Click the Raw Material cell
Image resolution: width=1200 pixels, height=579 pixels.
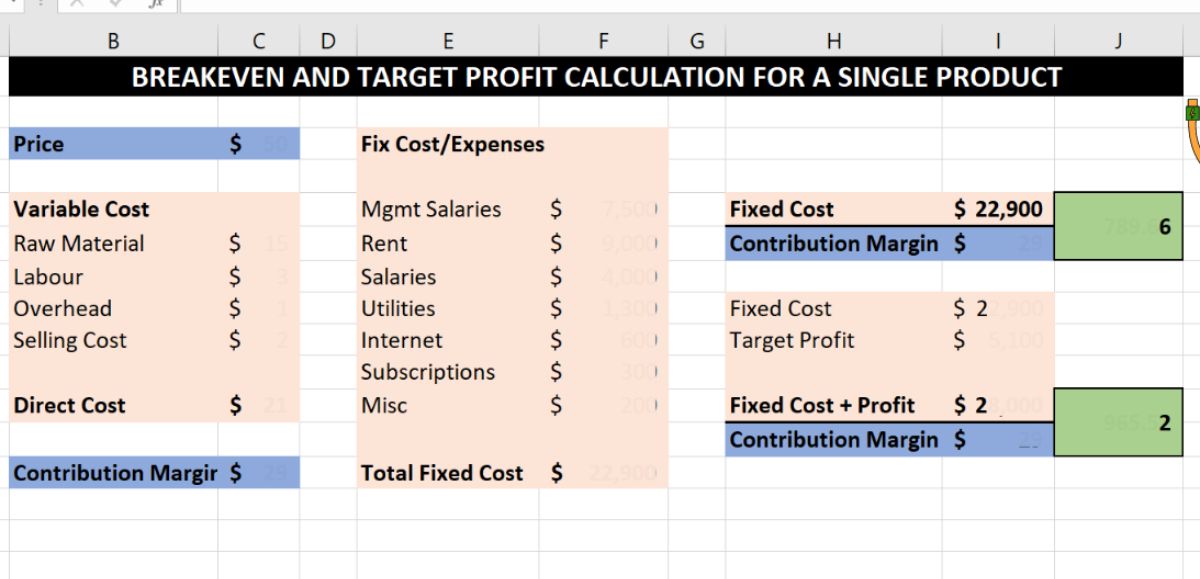point(113,243)
